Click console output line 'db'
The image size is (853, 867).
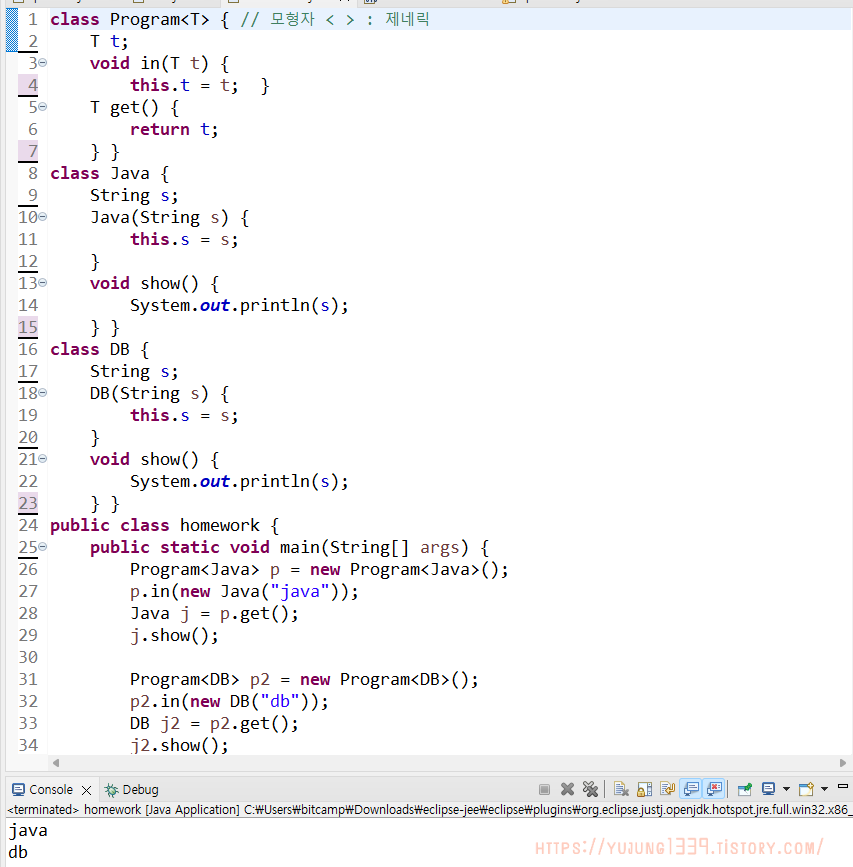coord(18,852)
